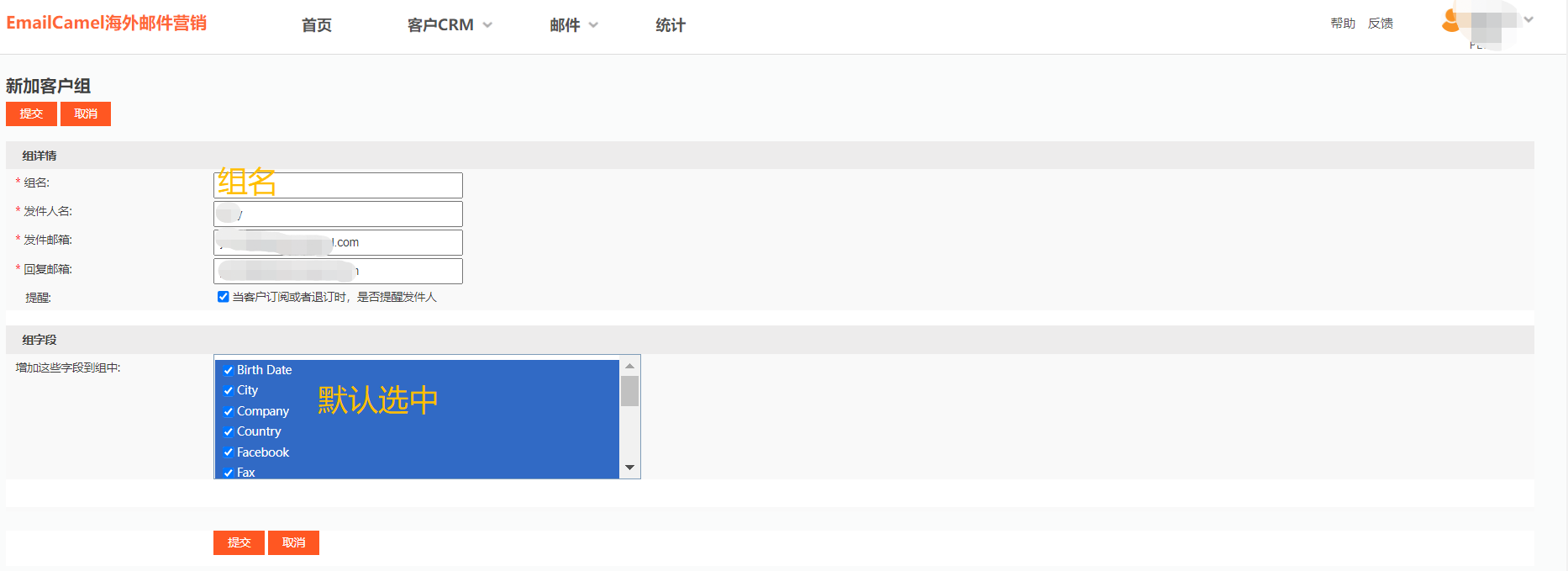The image size is (1568, 571).
Task: Click the top 提交 button
Action: 31,114
